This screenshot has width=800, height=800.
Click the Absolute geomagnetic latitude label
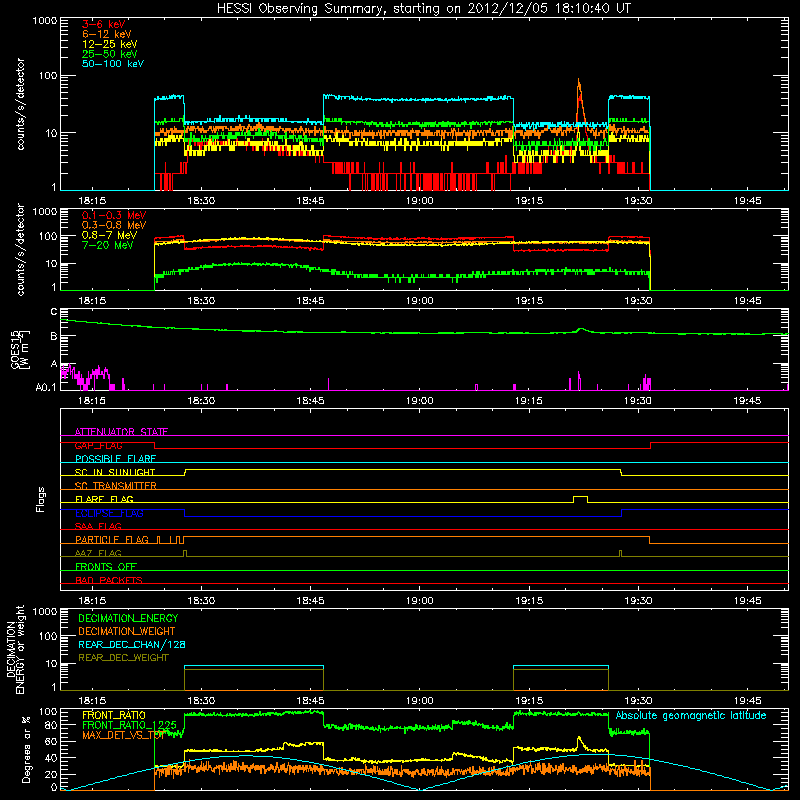[x=691, y=715]
